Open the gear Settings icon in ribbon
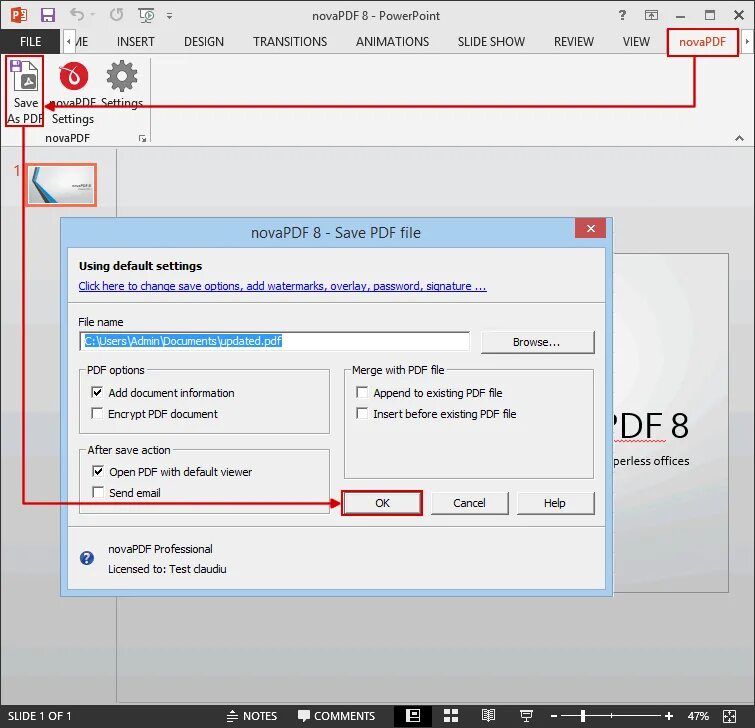 (x=122, y=76)
